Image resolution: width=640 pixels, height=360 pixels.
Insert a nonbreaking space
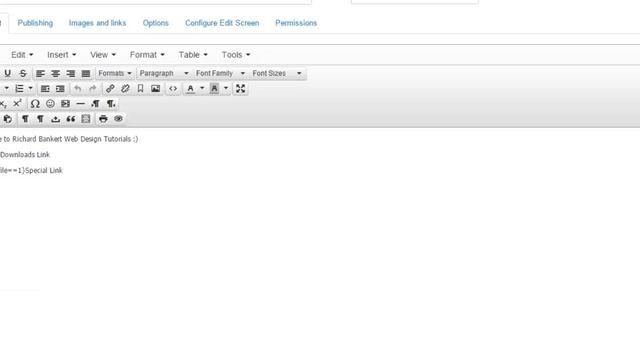[x=56, y=119]
